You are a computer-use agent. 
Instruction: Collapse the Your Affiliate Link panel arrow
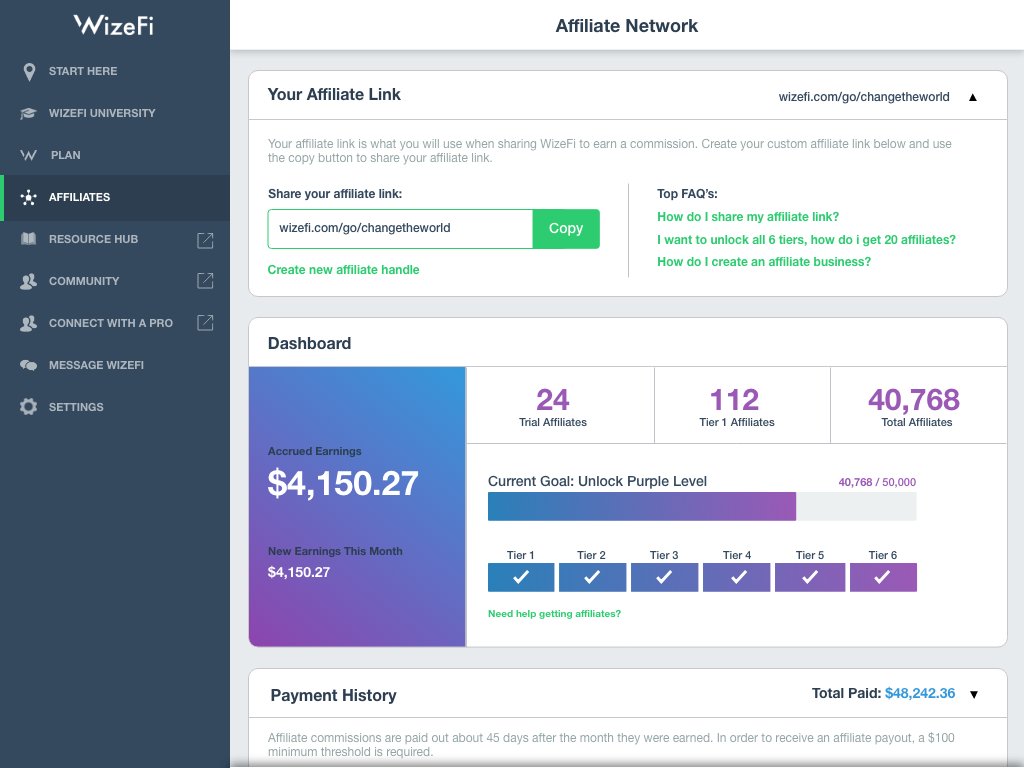click(x=972, y=97)
